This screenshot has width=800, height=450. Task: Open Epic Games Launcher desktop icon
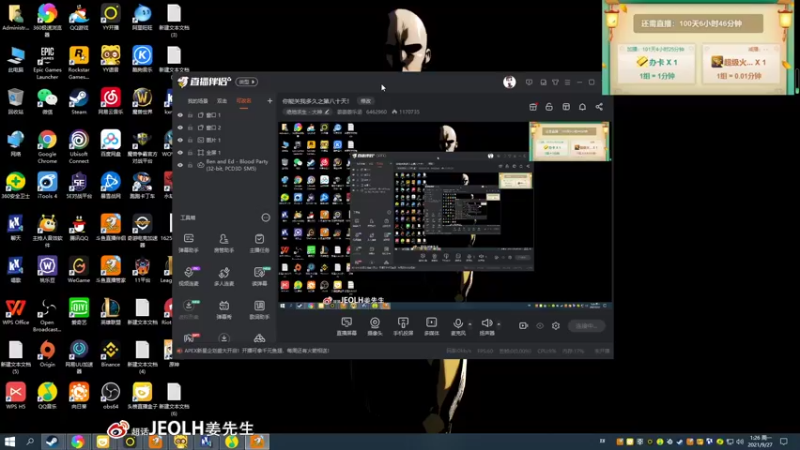click(47, 62)
